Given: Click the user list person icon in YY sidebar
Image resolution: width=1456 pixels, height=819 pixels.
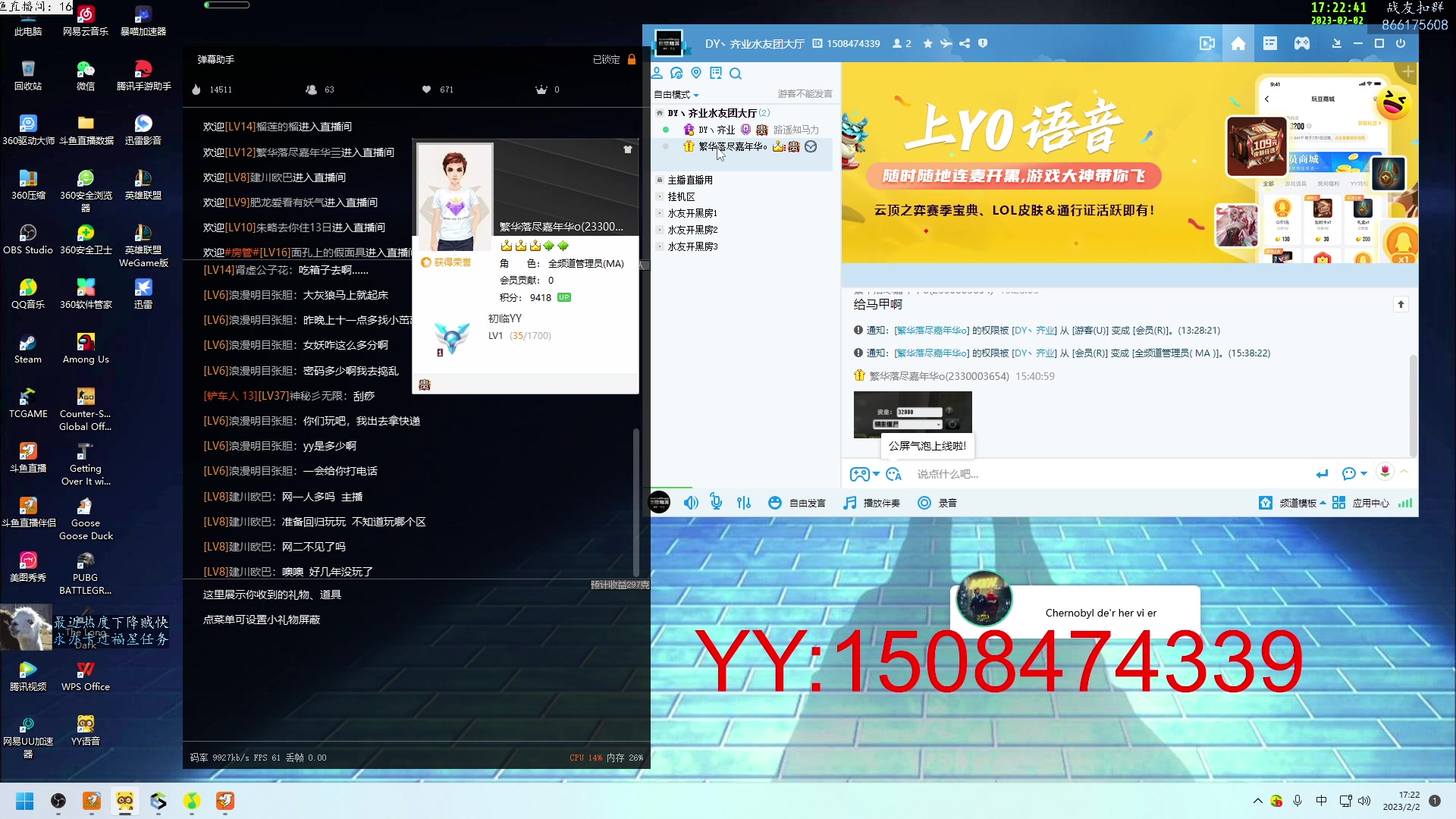Looking at the screenshot, I should coord(657,74).
